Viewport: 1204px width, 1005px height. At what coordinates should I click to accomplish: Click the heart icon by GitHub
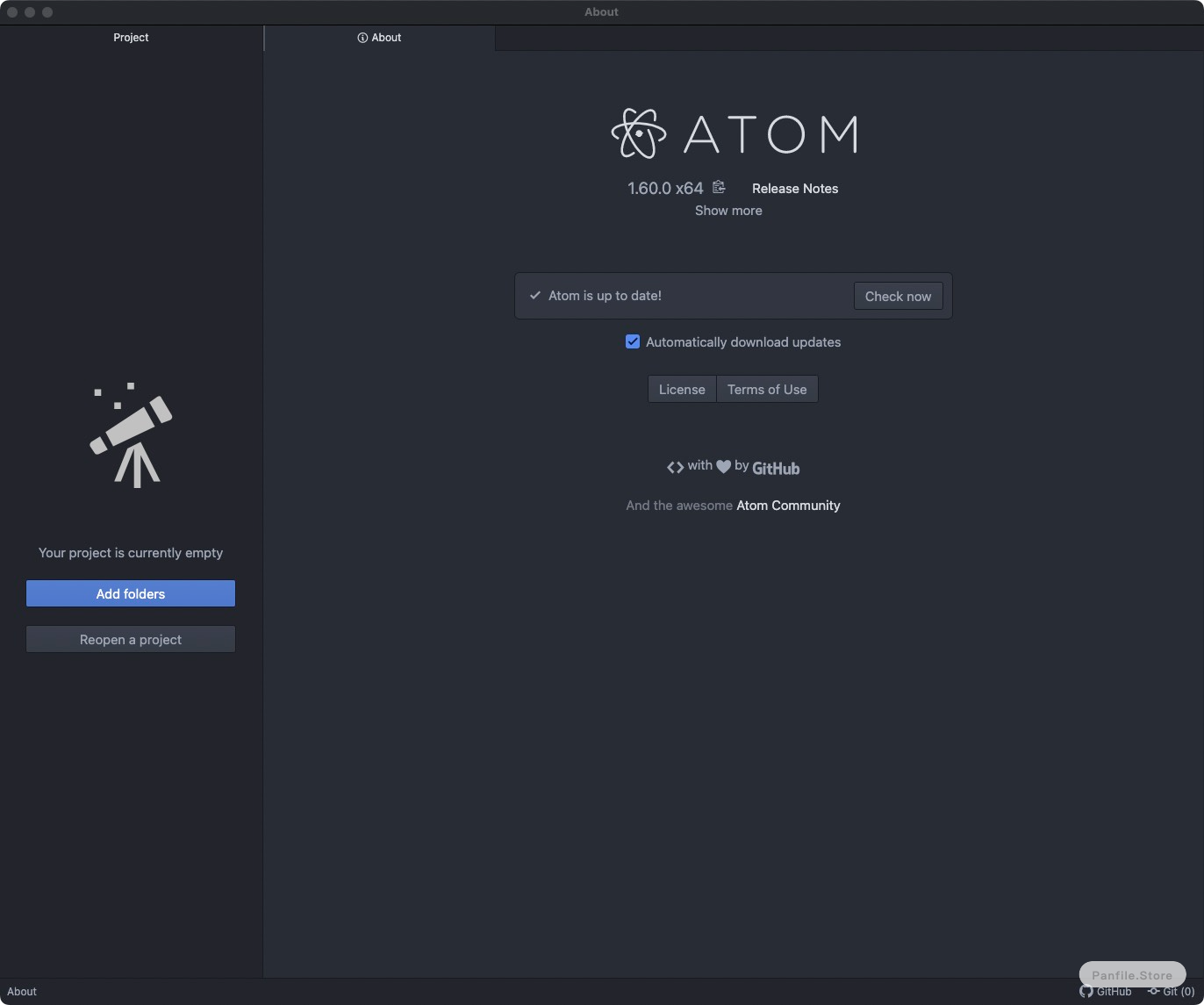click(723, 467)
